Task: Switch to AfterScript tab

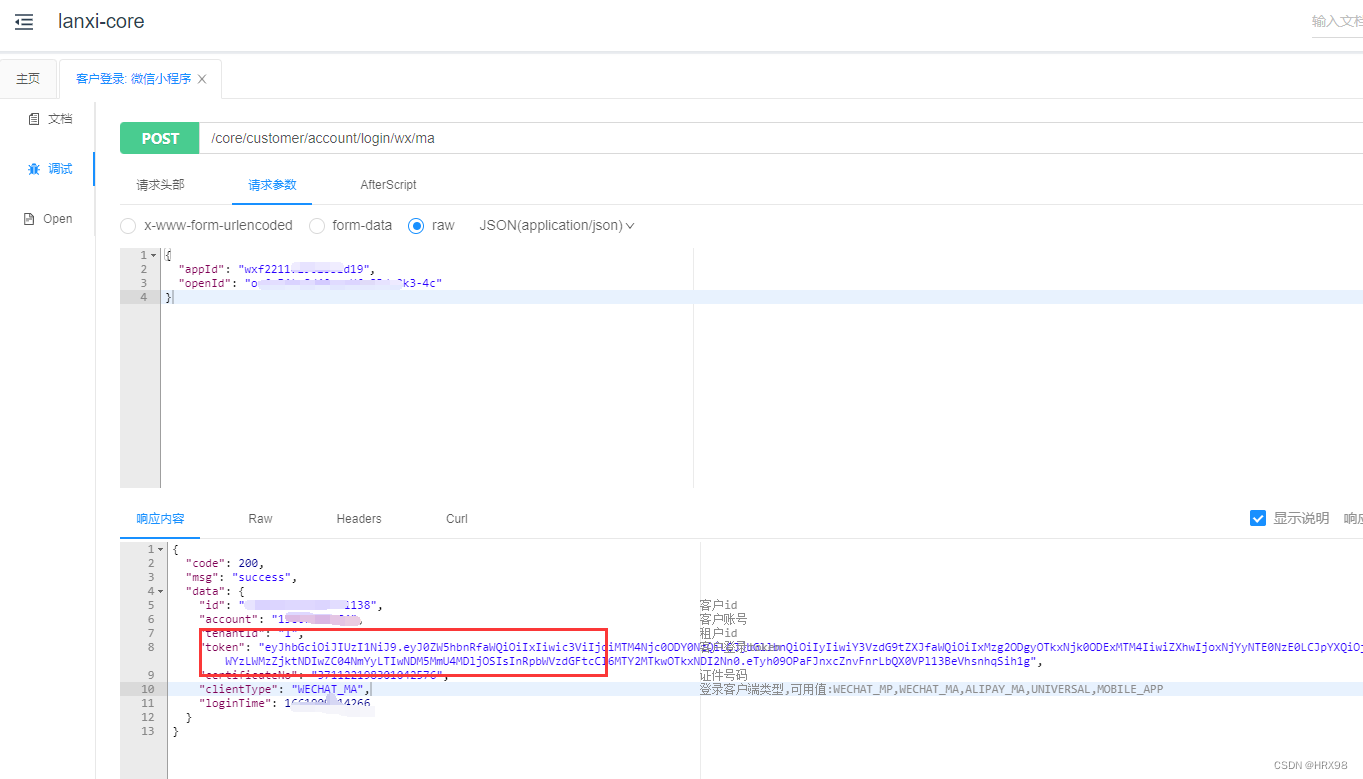Action: tap(388, 185)
